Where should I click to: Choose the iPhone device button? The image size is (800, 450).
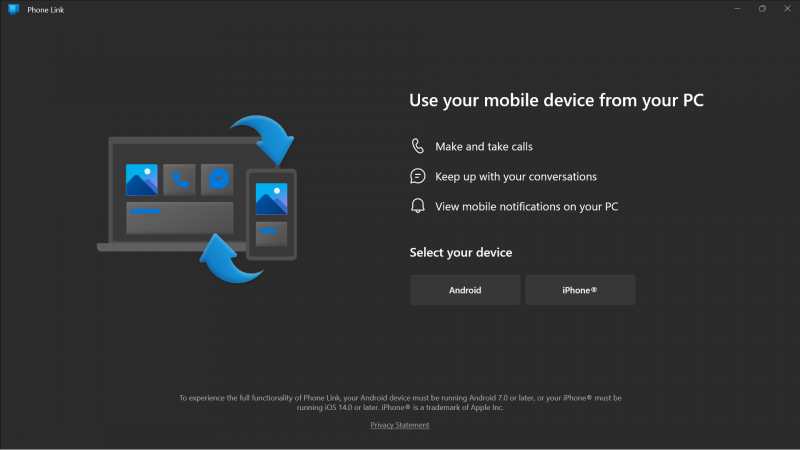[580, 290]
